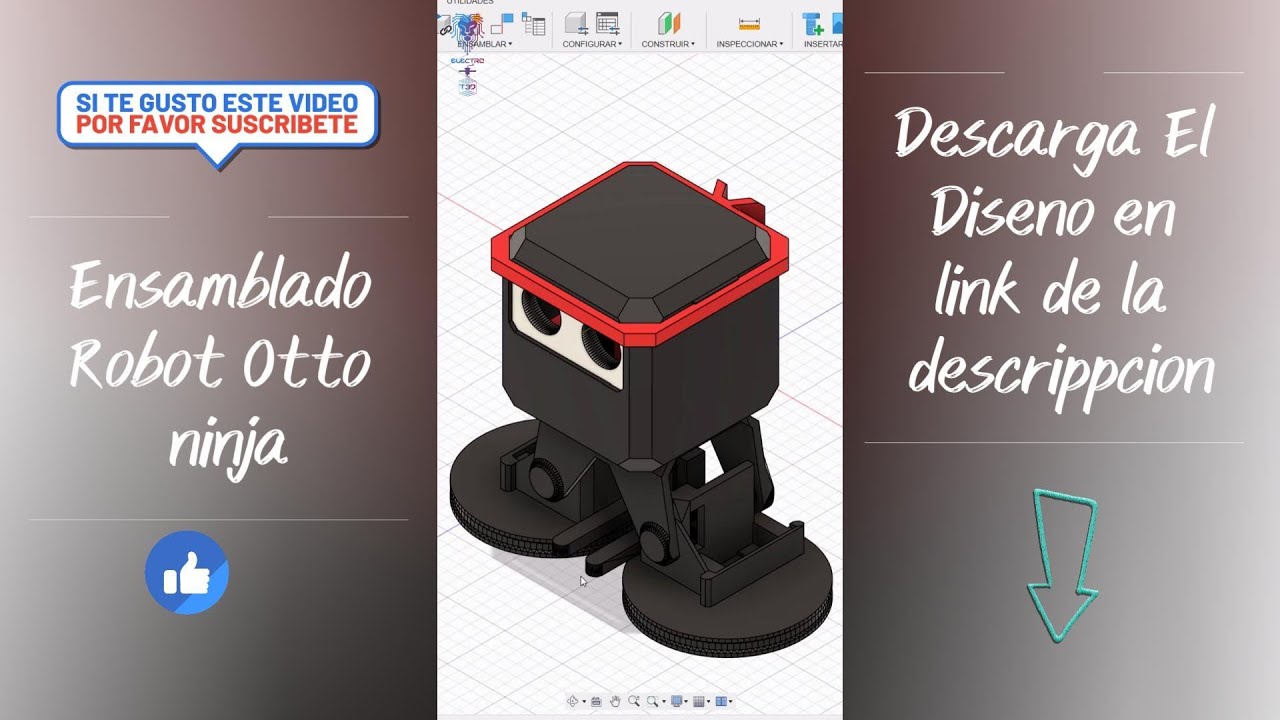Viewport: 1280px width, 720px height.
Task: Expand the Orbit type dropdown arrow
Action: [x=584, y=701]
